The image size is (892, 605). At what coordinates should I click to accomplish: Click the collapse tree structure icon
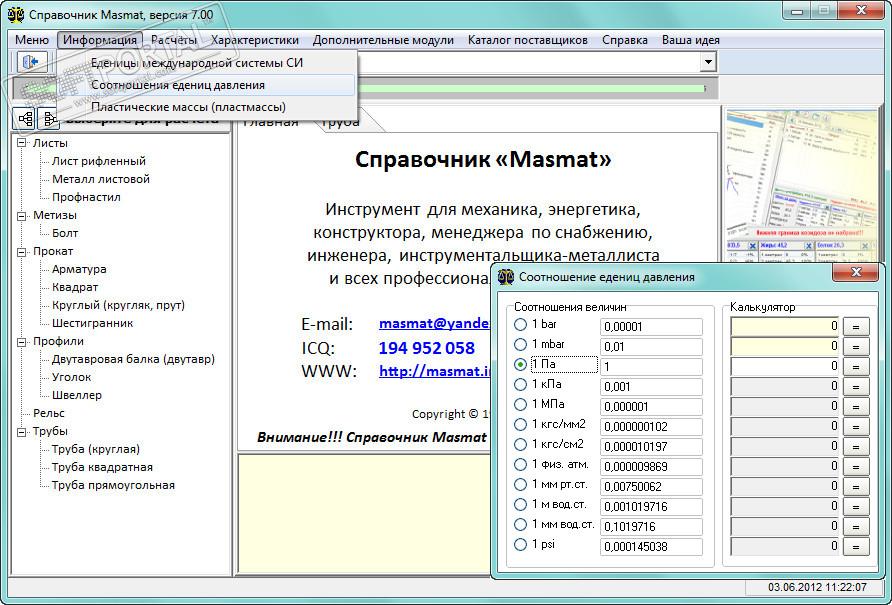point(48,119)
